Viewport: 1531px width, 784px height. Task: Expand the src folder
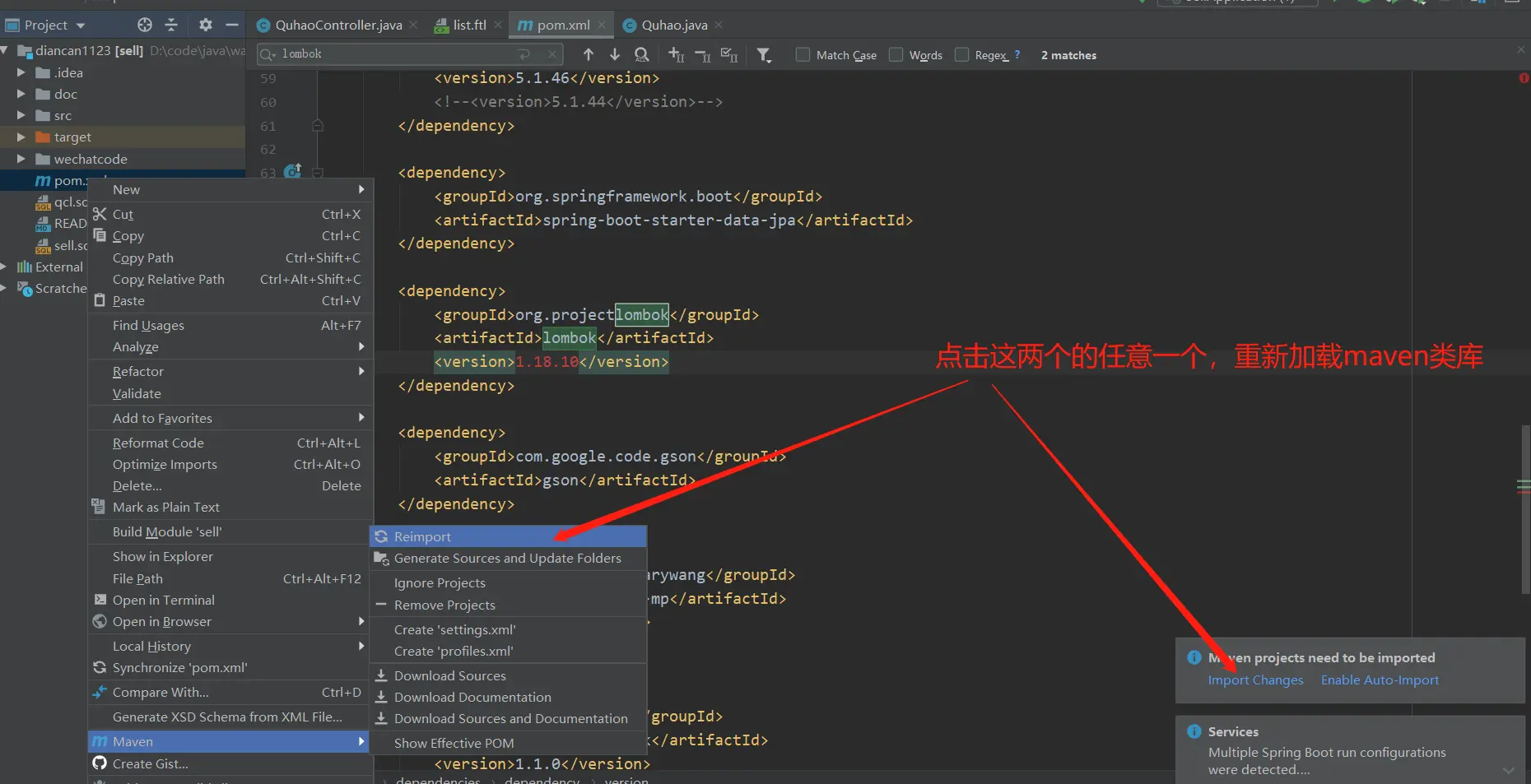coord(21,115)
